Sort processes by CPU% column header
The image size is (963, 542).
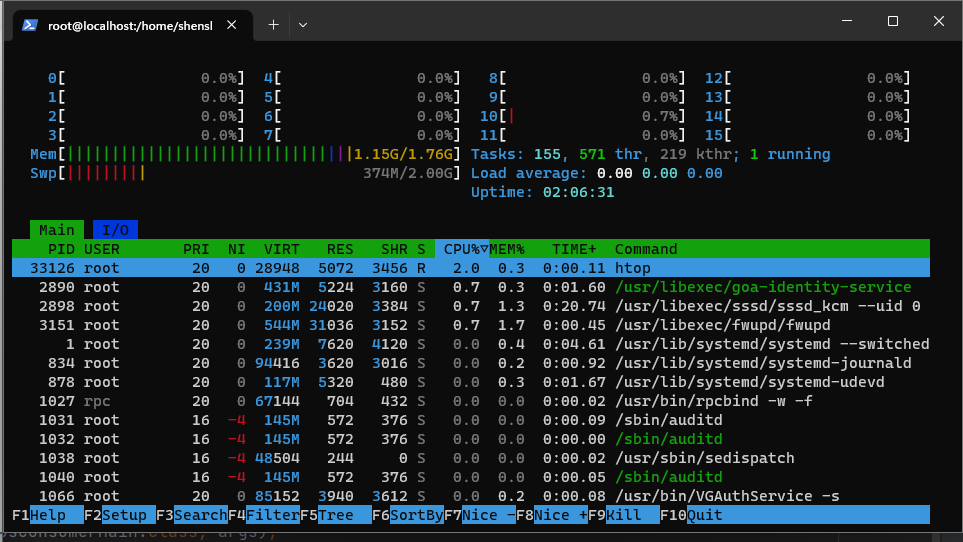(463, 249)
